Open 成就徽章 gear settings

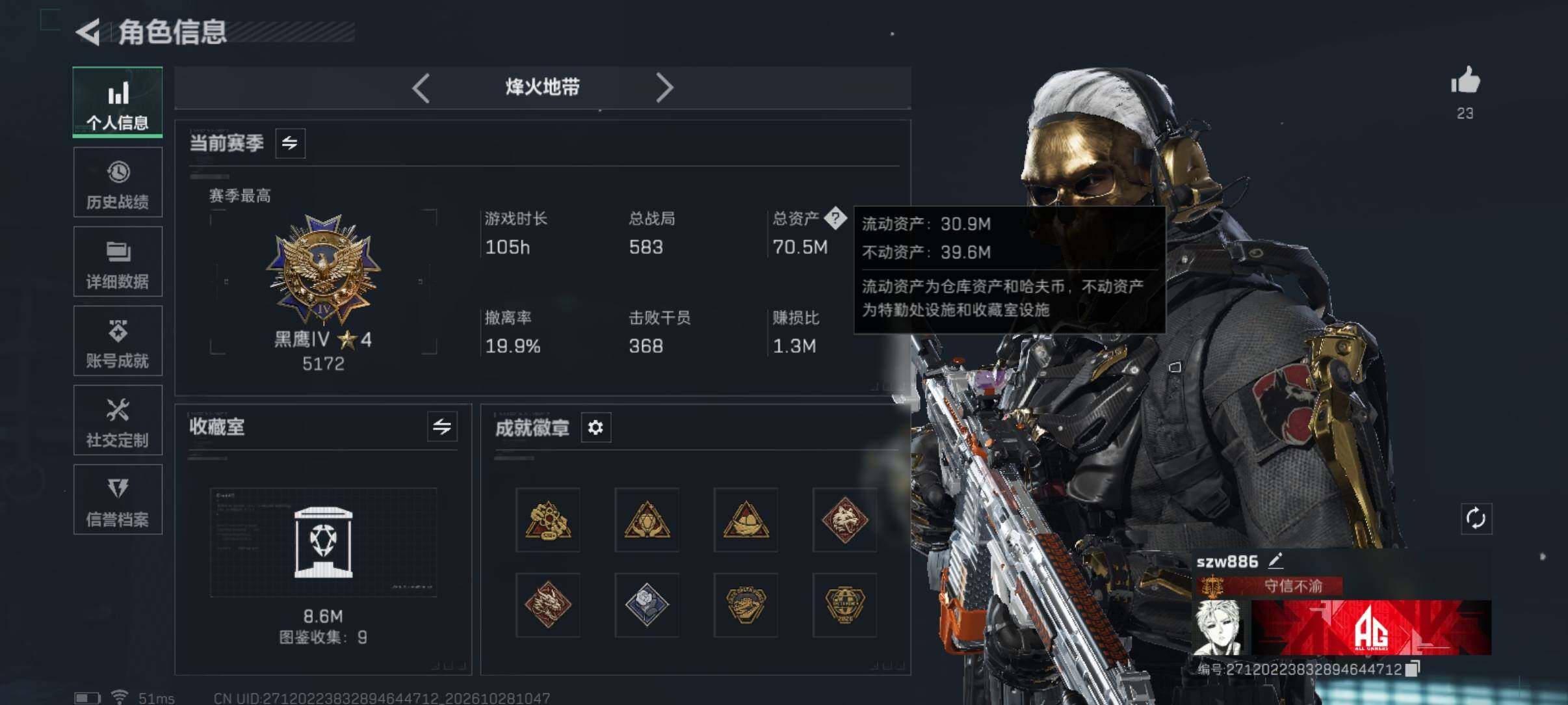595,427
